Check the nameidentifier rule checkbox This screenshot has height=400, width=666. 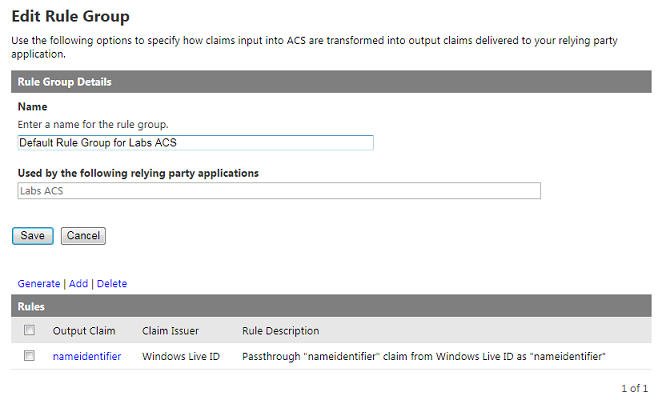tap(29, 355)
